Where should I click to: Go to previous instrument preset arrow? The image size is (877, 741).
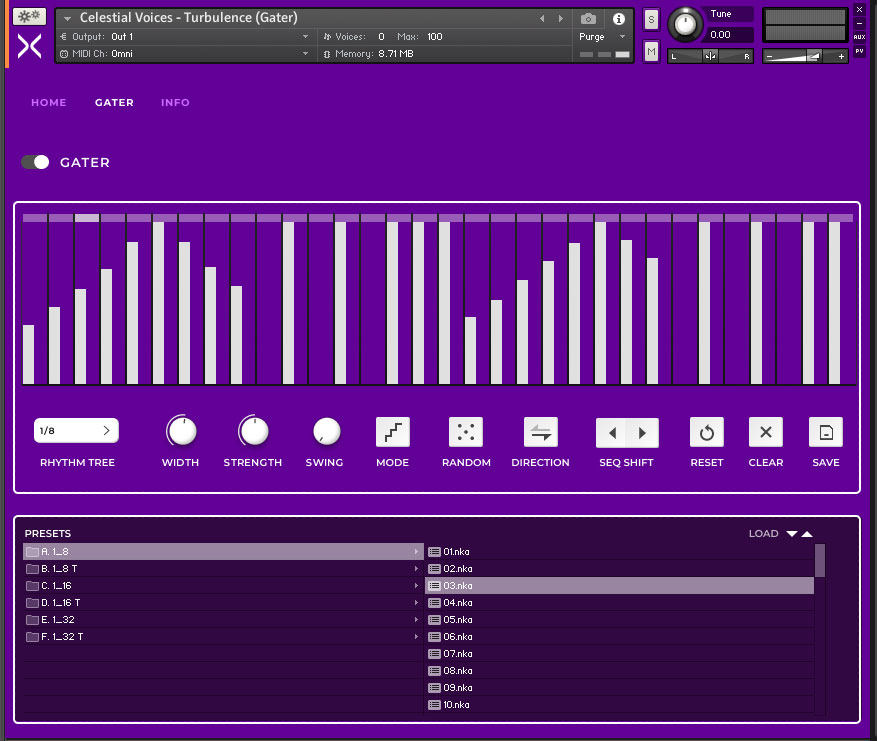pos(542,18)
